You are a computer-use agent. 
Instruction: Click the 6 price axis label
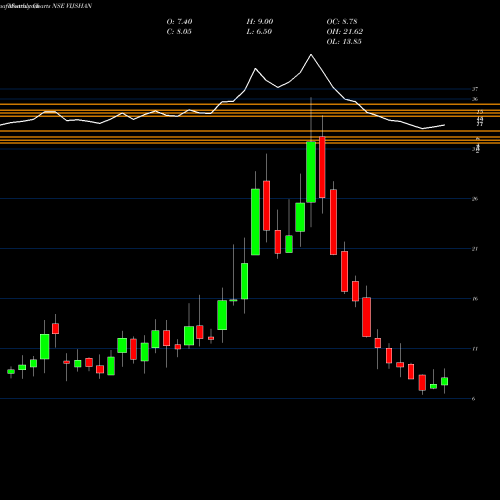coord(473,399)
